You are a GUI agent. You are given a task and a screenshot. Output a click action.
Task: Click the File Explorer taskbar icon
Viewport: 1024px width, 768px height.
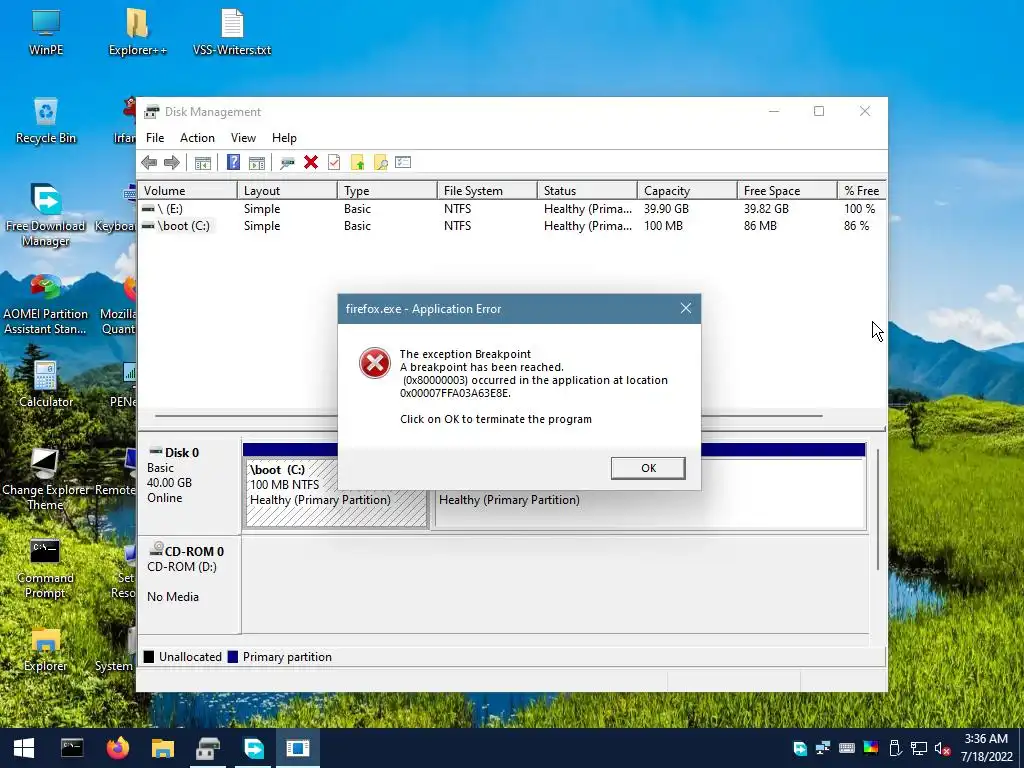[x=163, y=748]
